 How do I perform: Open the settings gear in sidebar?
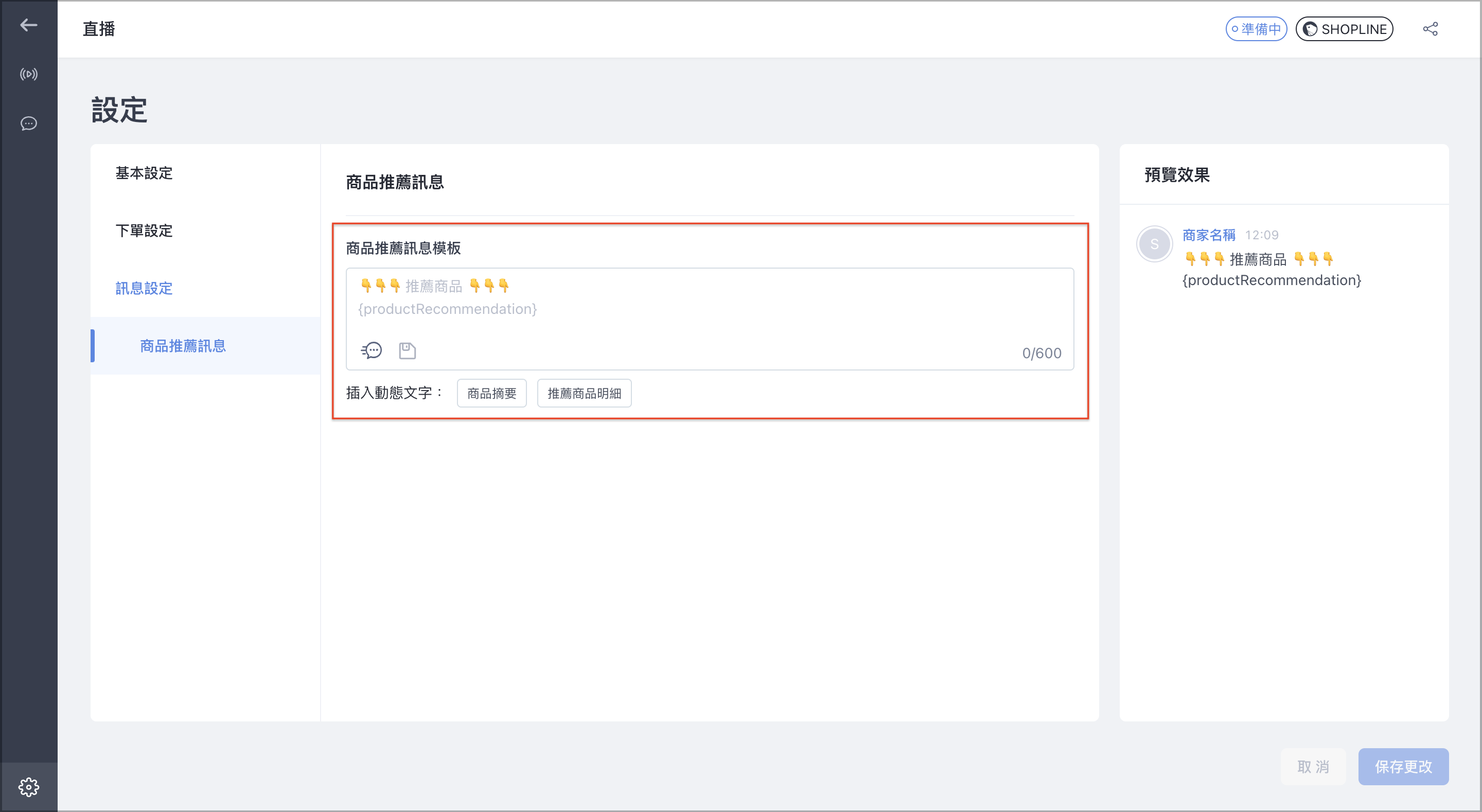pyautogui.click(x=29, y=786)
